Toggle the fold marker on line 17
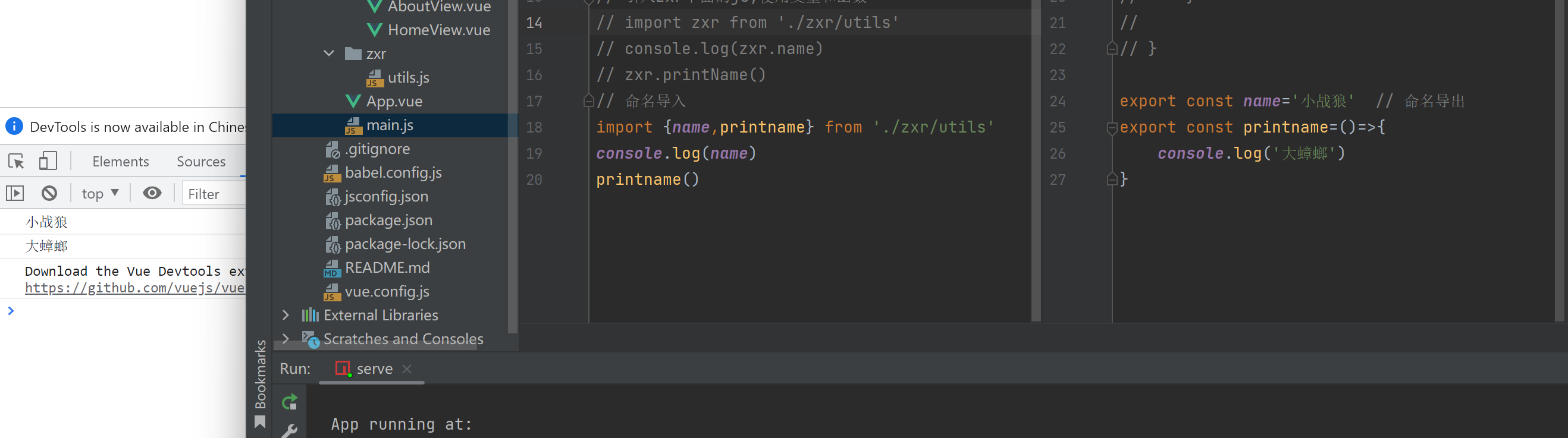The width and height of the screenshot is (1568, 438). pyautogui.click(x=588, y=101)
